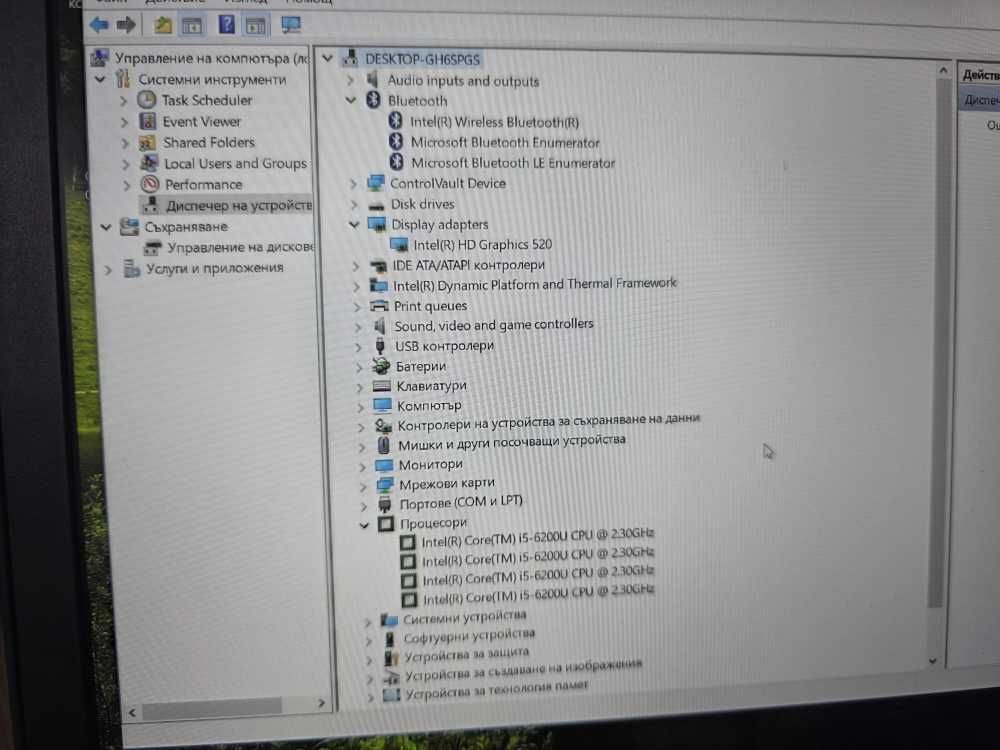Click left pane horizontal scrollbar left arrow
This screenshot has height=750, width=1000.
point(132,712)
